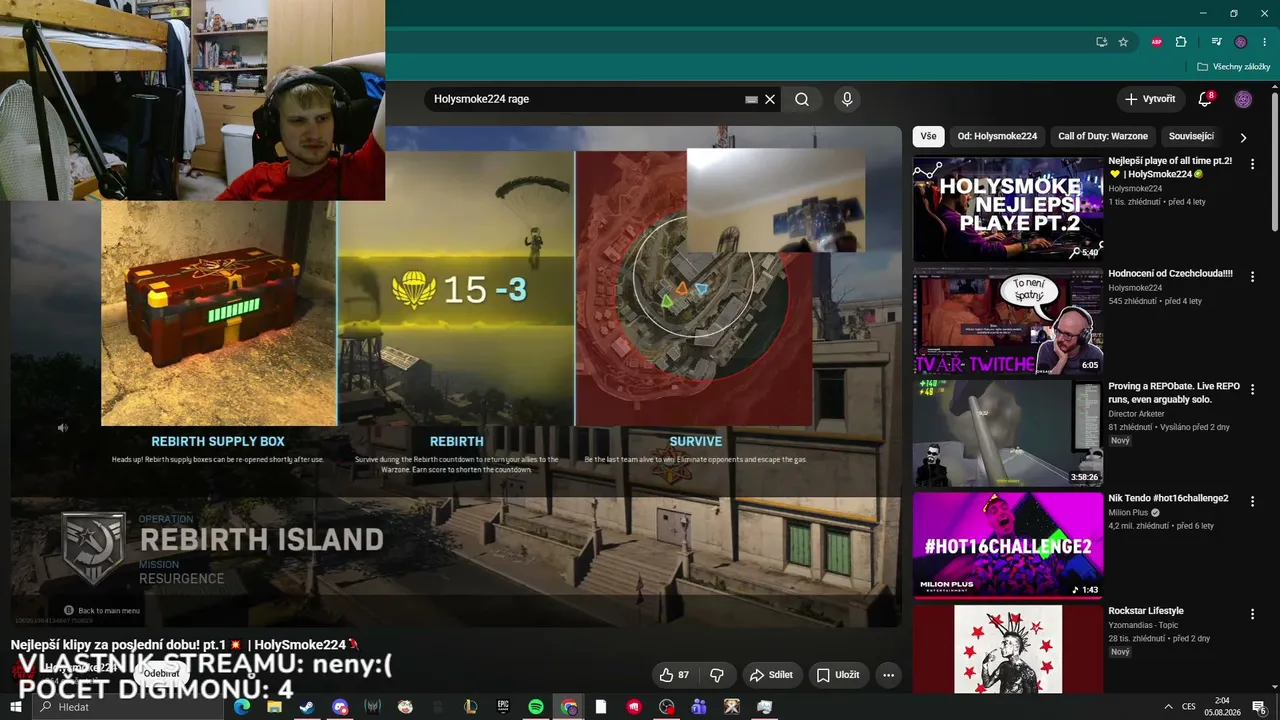
Task: Open the YouTube account avatar menu
Action: coord(1243,99)
